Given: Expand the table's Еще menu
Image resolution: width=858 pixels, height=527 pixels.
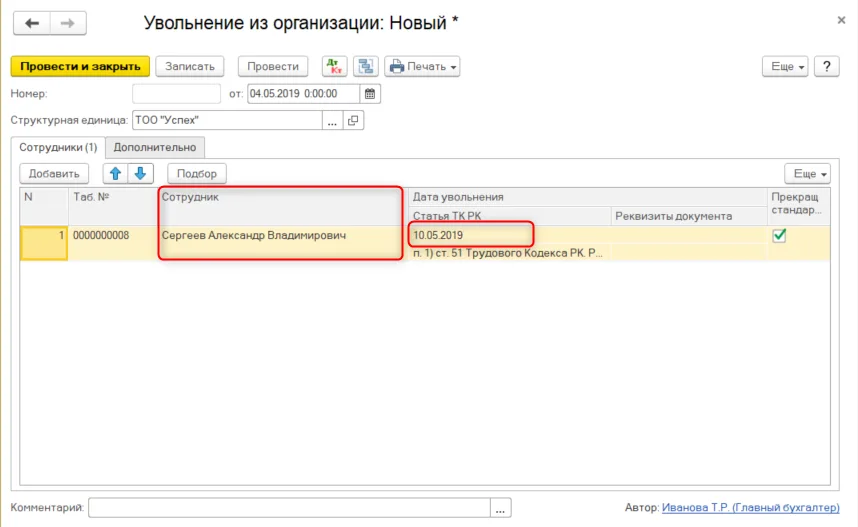Looking at the screenshot, I should coord(808,173).
